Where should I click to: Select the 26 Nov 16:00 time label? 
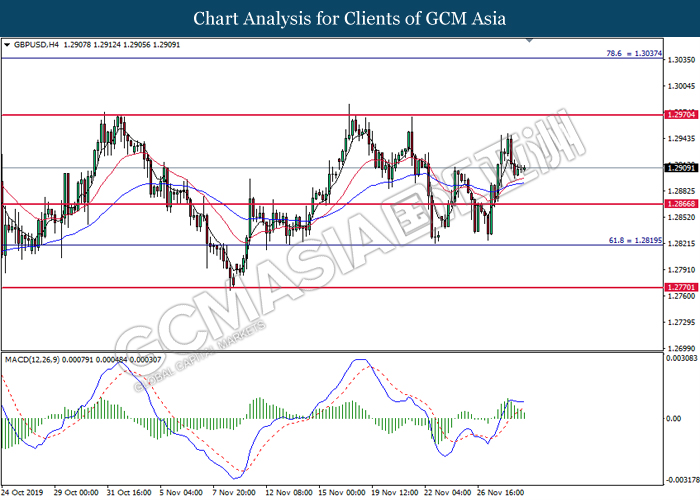coord(500,492)
